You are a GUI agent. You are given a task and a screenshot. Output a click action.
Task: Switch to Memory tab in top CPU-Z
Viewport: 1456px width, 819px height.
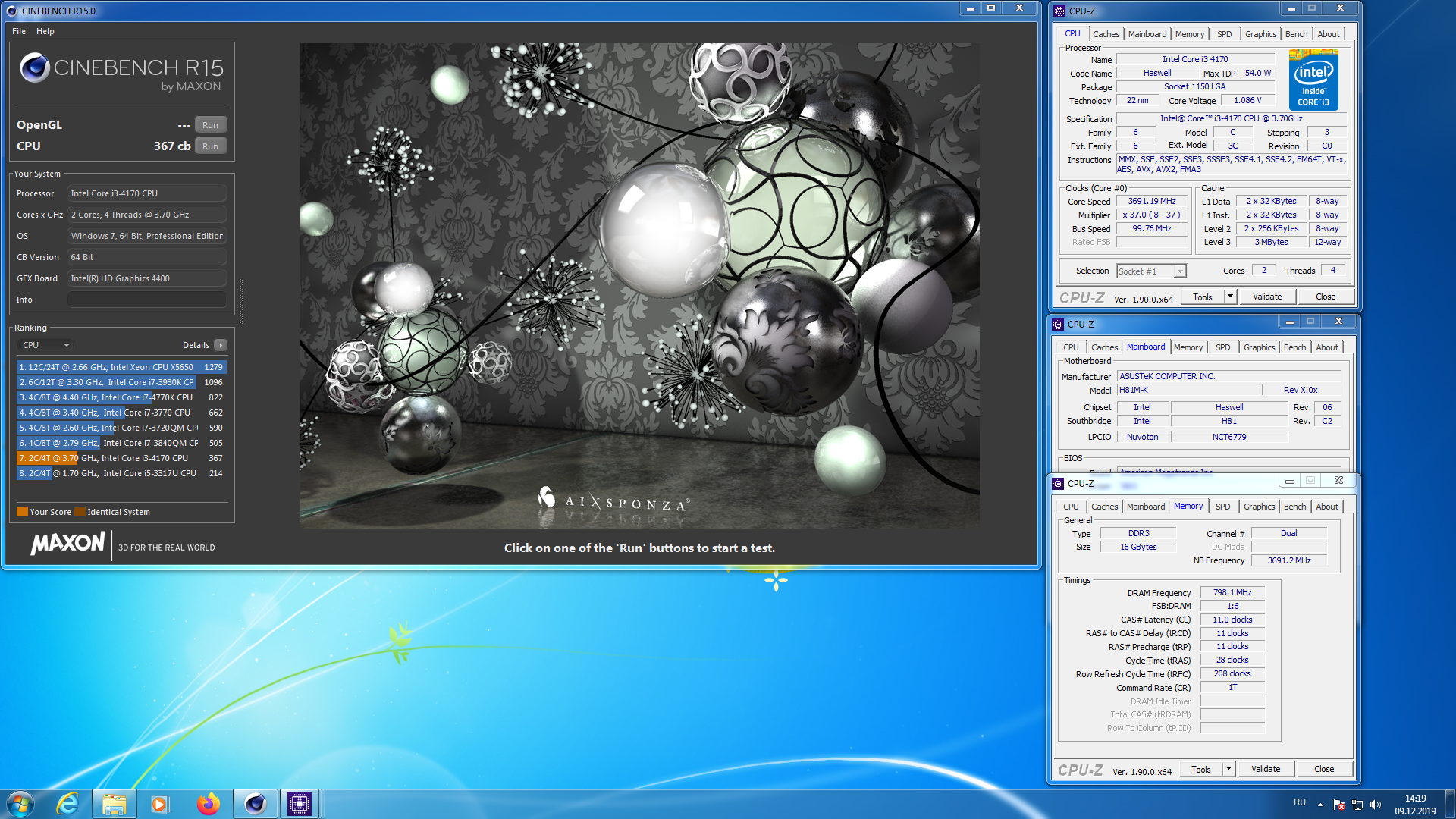(1189, 34)
